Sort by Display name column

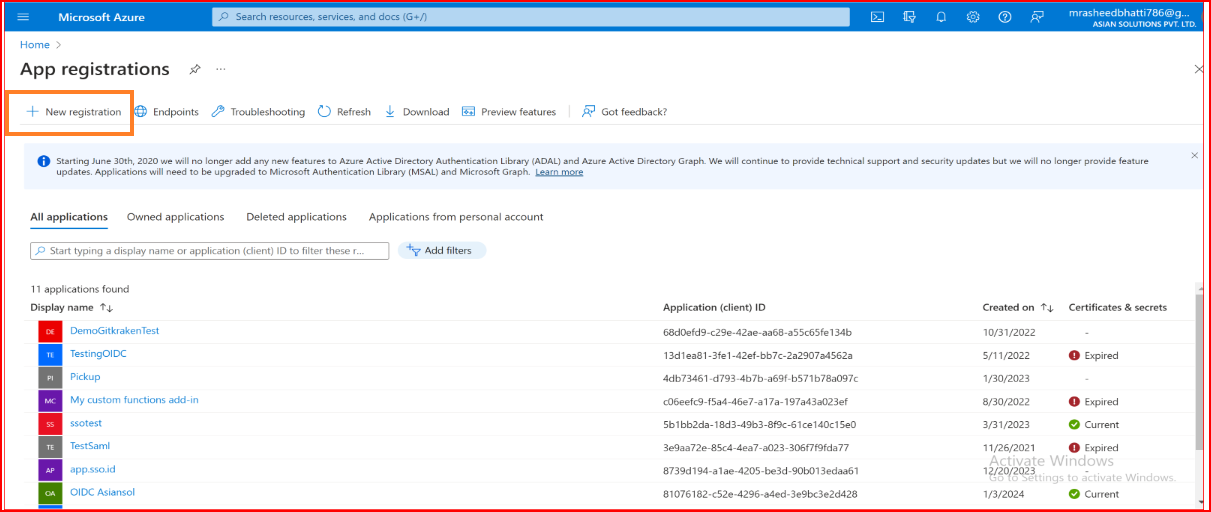[x=72, y=308]
